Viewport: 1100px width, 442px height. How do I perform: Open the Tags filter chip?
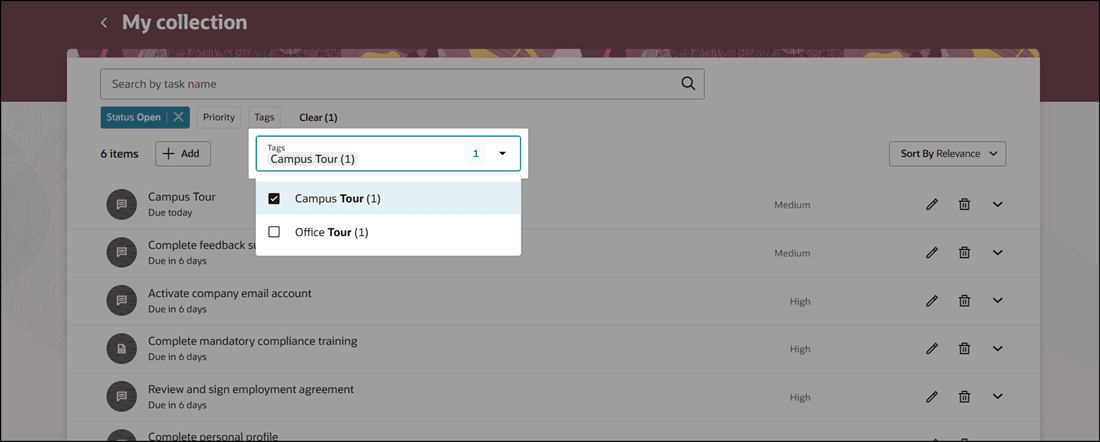pyautogui.click(x=264, y=117)
